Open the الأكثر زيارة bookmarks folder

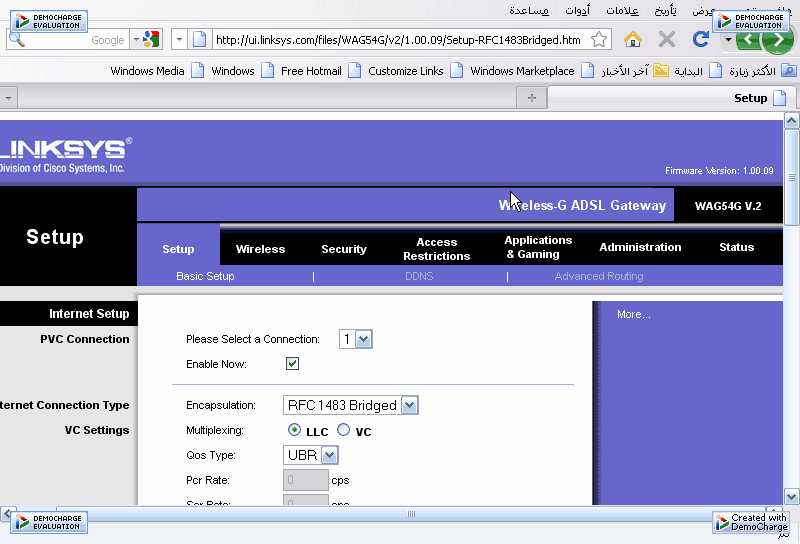(763, 71)
